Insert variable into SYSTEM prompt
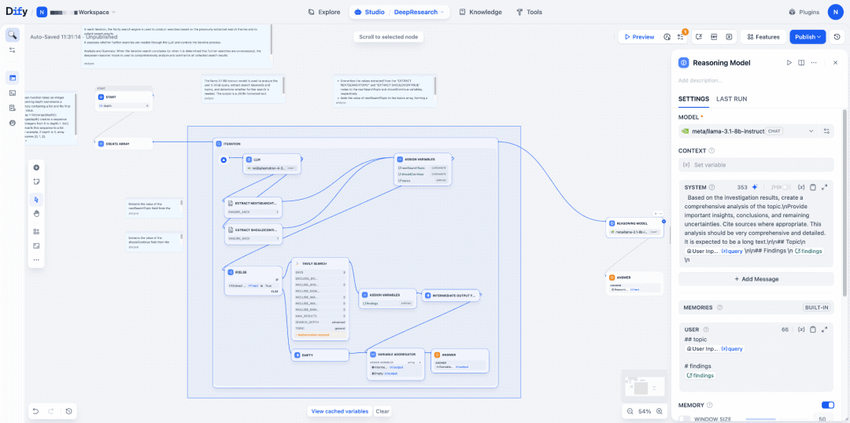 click(801, 187)
